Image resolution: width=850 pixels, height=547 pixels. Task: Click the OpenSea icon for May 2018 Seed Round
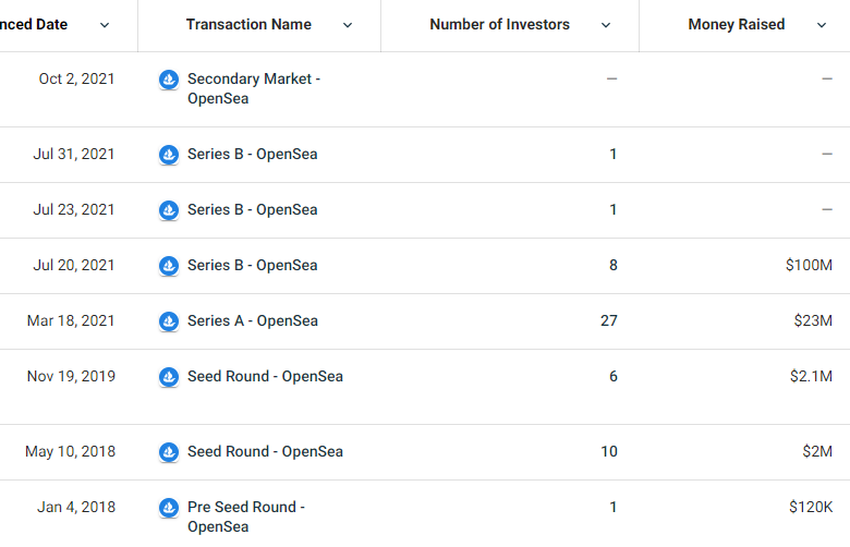pos(169,452)
